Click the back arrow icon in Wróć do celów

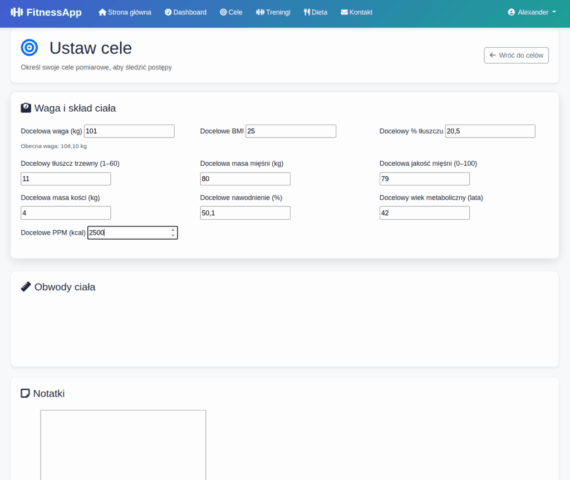point(493,55)
